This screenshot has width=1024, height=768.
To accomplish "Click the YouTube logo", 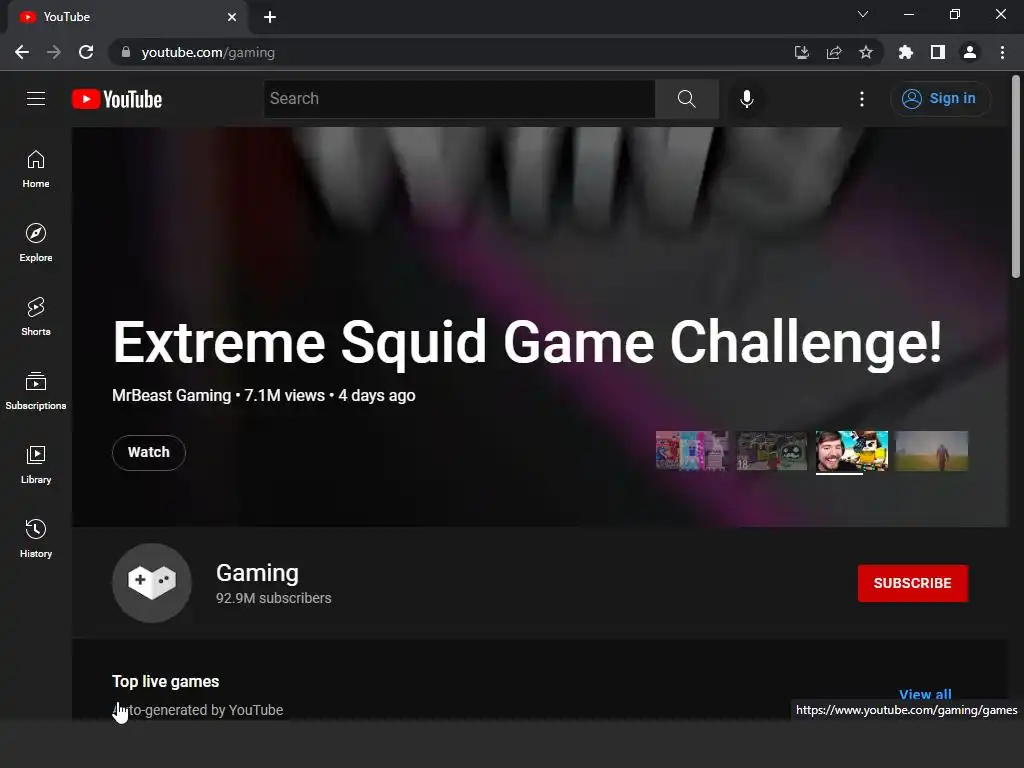I will pyautogui.click(x=117, y=99).
